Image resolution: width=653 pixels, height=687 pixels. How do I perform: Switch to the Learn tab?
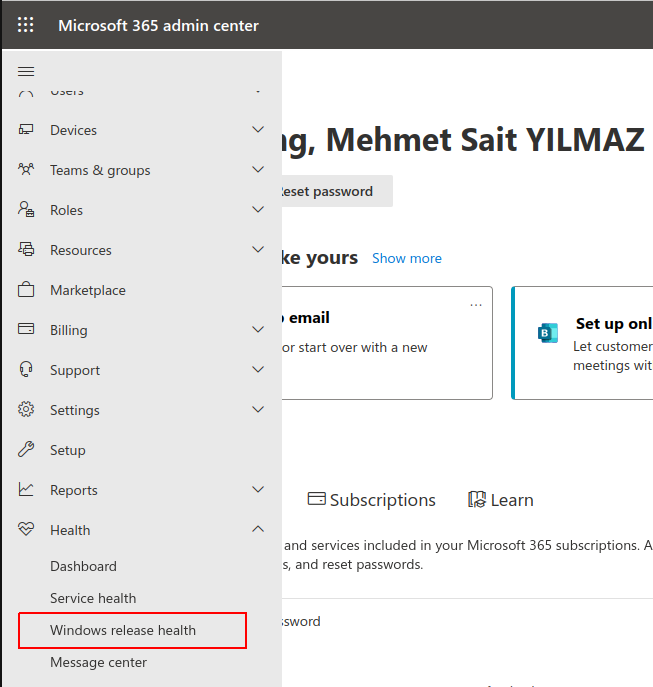[500, 500]
